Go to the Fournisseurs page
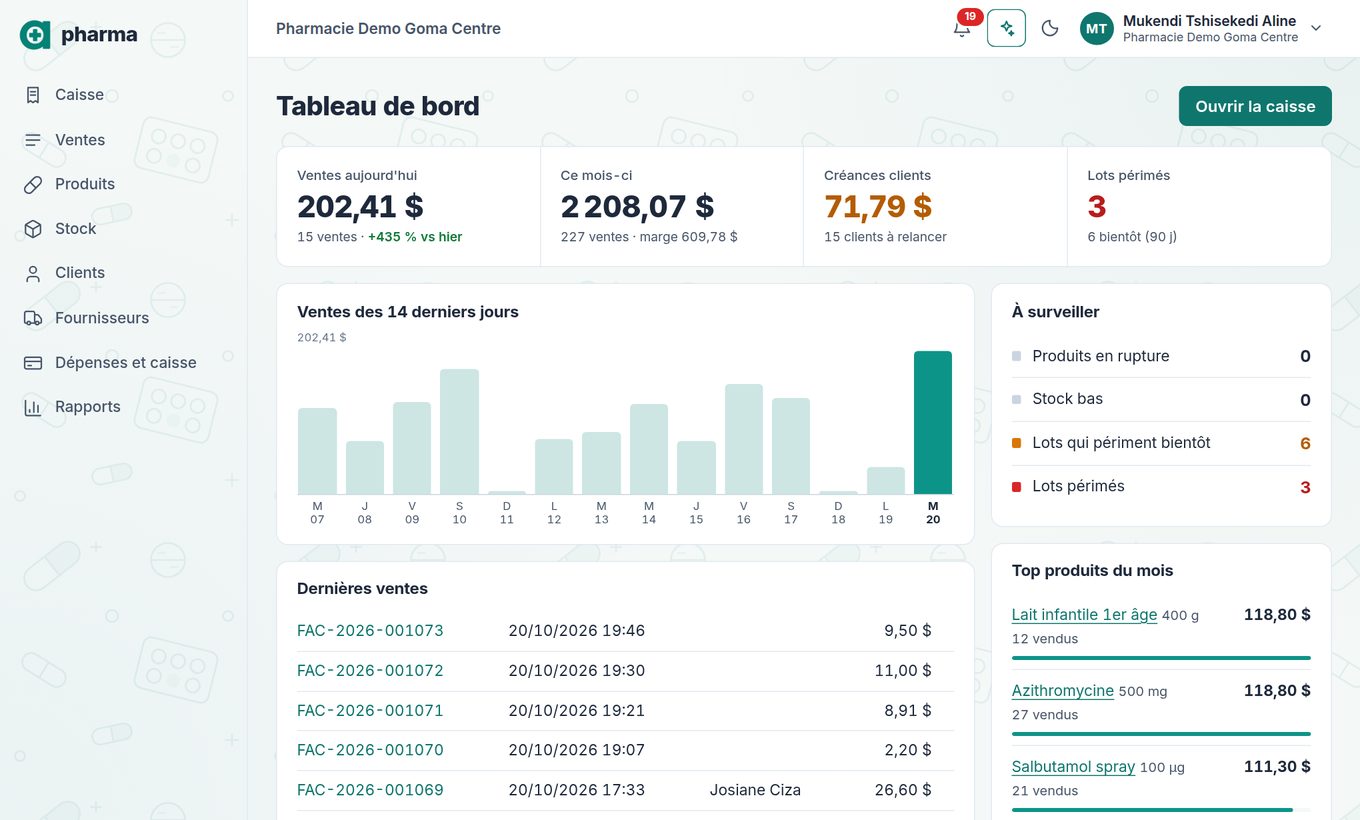This screenshot has height=820, width=1360. [x=123, y=318]
